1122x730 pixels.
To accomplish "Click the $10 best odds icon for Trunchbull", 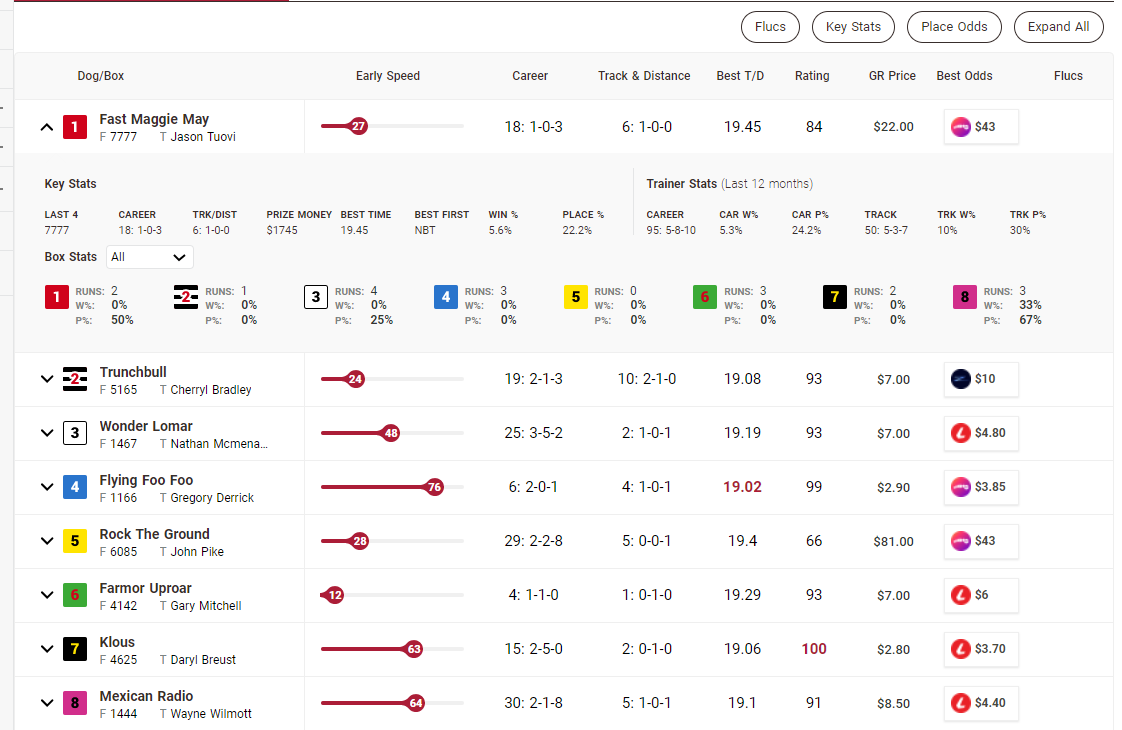I will [x=980, y=379].
